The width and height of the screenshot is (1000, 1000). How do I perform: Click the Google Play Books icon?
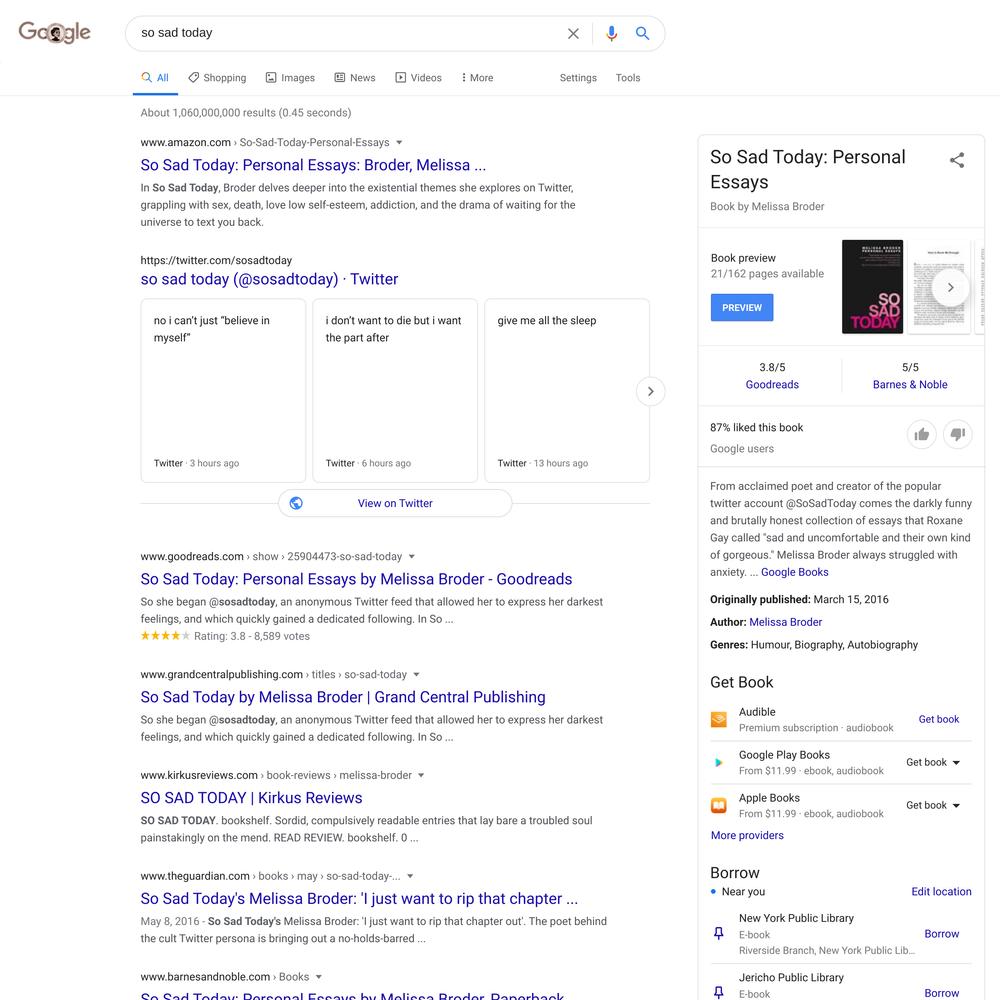(x=719, y=762)
